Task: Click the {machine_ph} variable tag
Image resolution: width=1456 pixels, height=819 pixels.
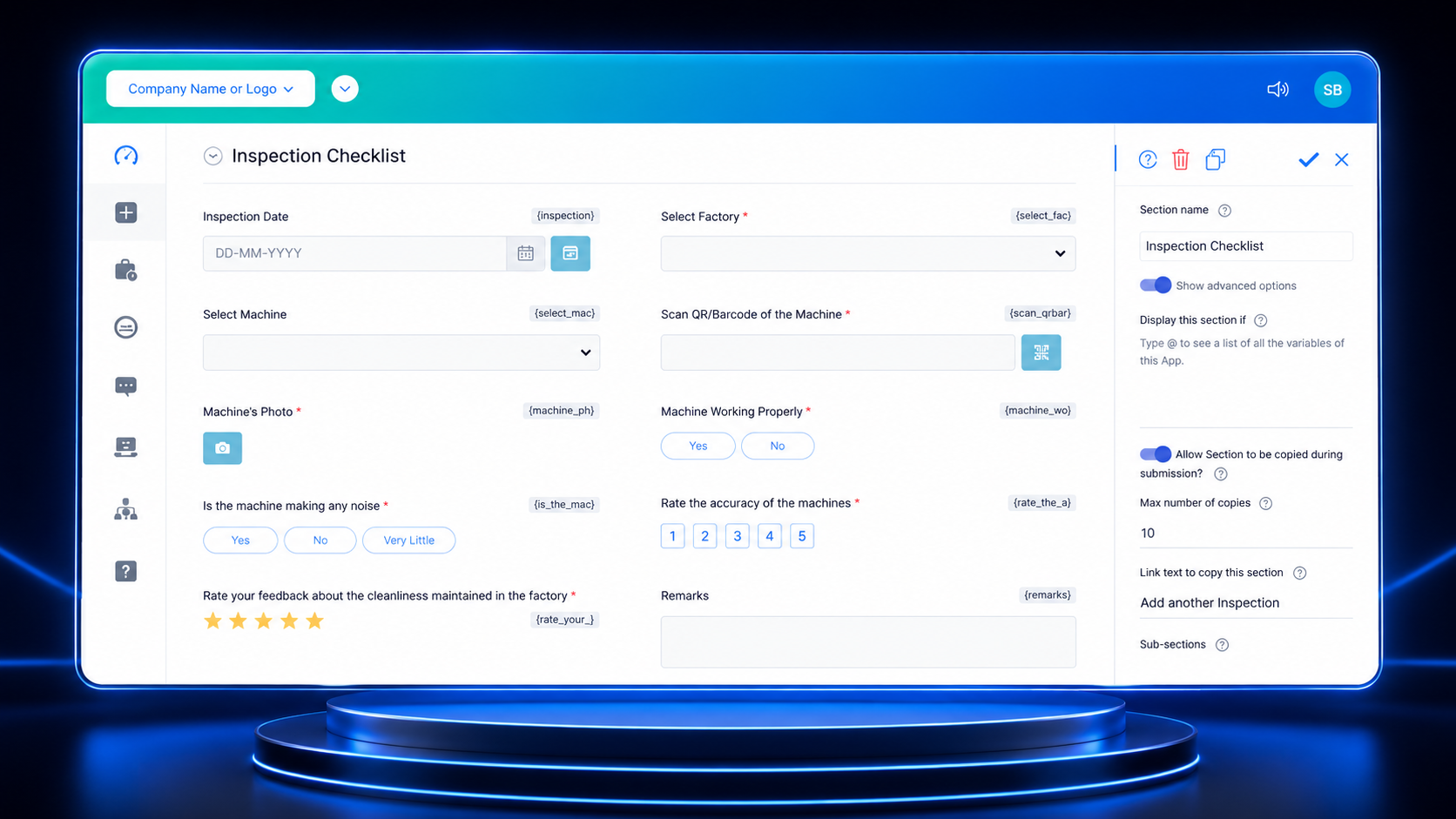Action: tap(562, 411)
